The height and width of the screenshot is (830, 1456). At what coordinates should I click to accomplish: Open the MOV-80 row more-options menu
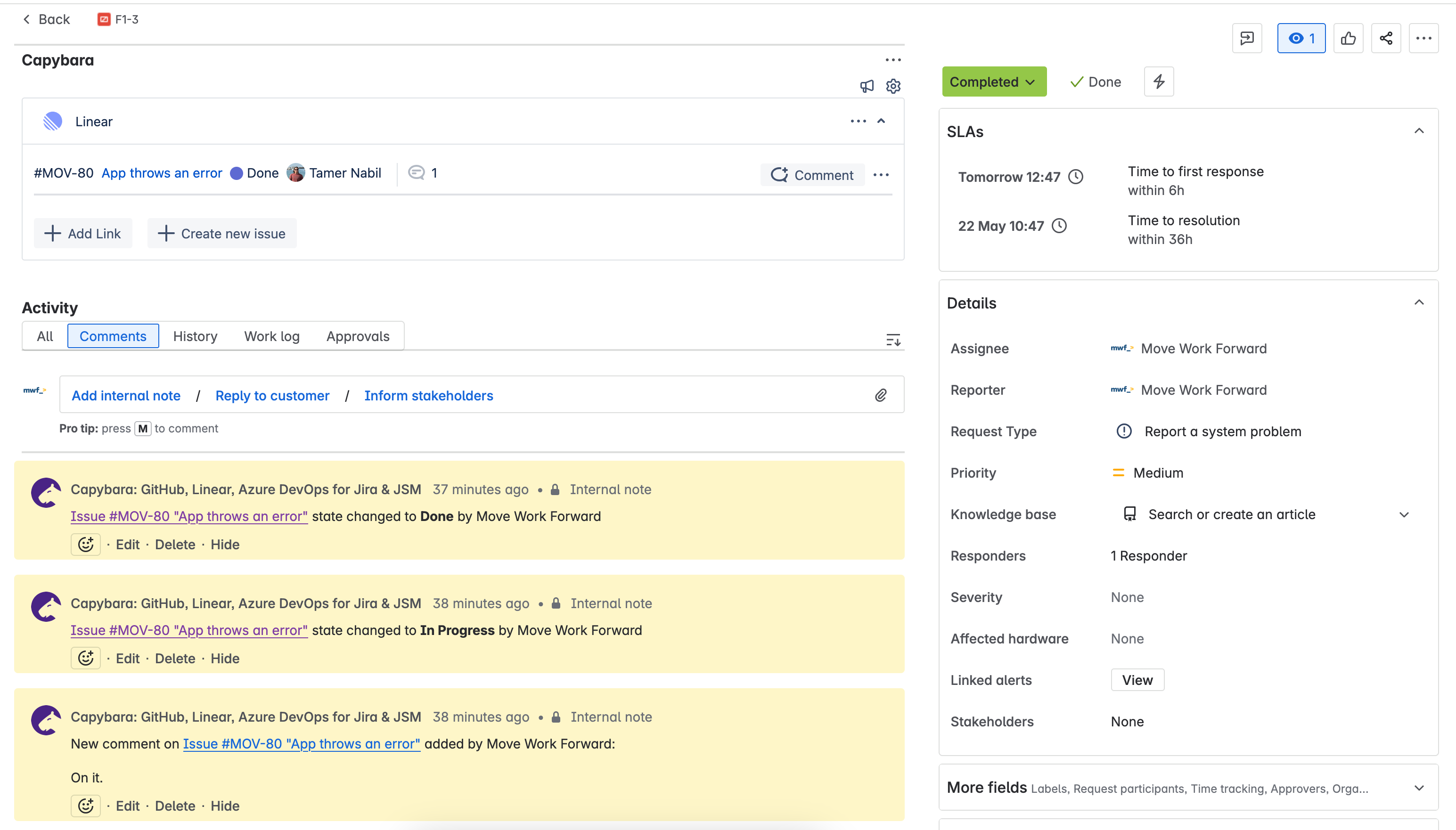(881, 175)
